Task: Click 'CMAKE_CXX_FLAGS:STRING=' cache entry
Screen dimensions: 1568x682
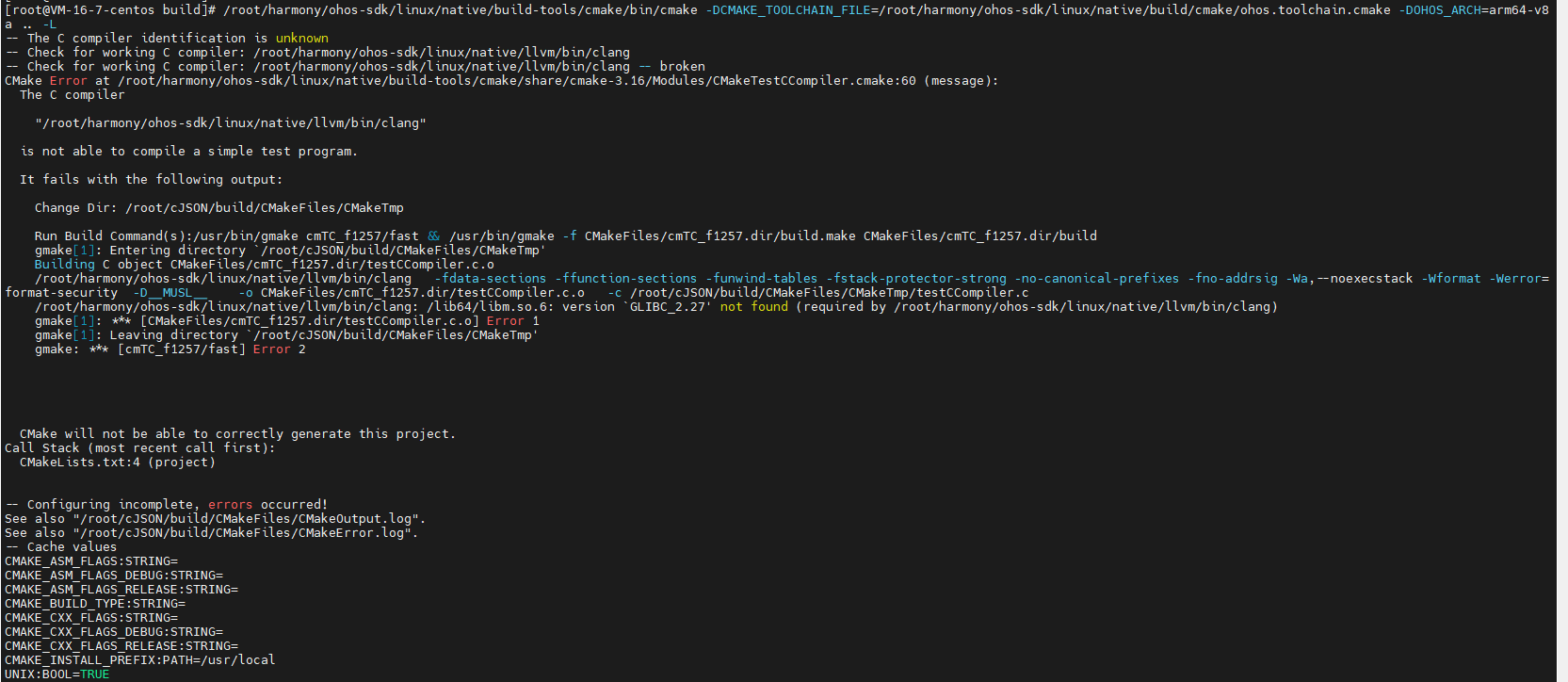Action: [x=91, y=618]
